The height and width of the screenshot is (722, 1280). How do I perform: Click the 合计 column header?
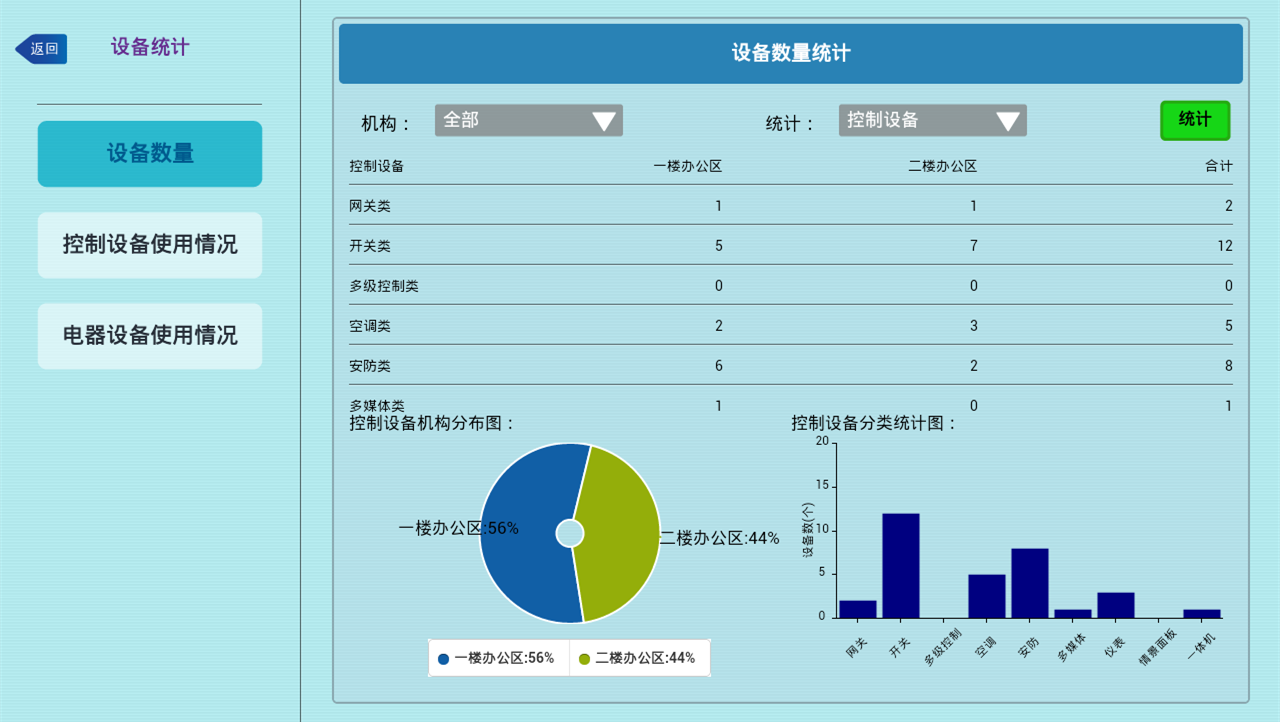[1219, 166]
